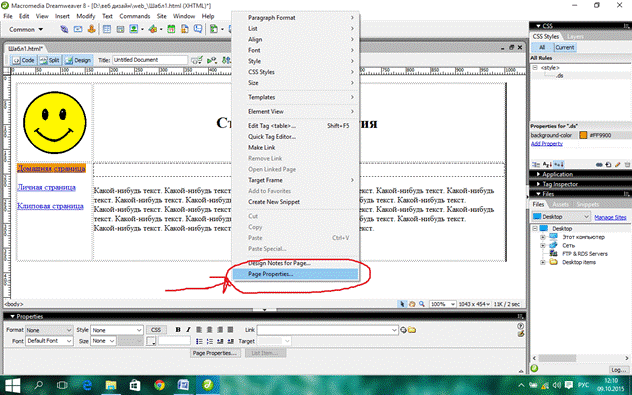Apply Bold in Properties panel

pyautogui.click(x=178, y=330)
